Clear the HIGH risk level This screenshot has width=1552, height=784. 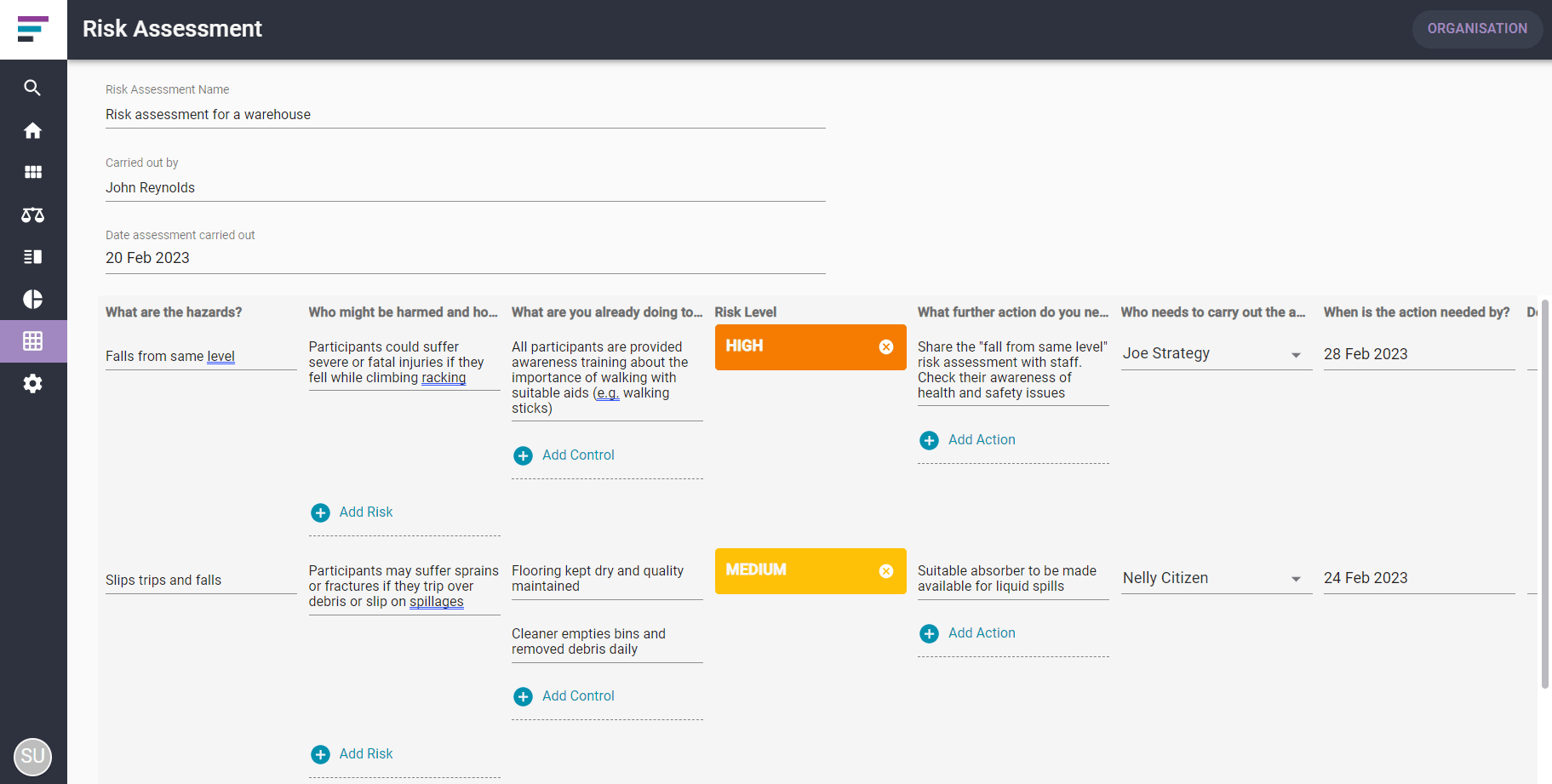point(886,346)
